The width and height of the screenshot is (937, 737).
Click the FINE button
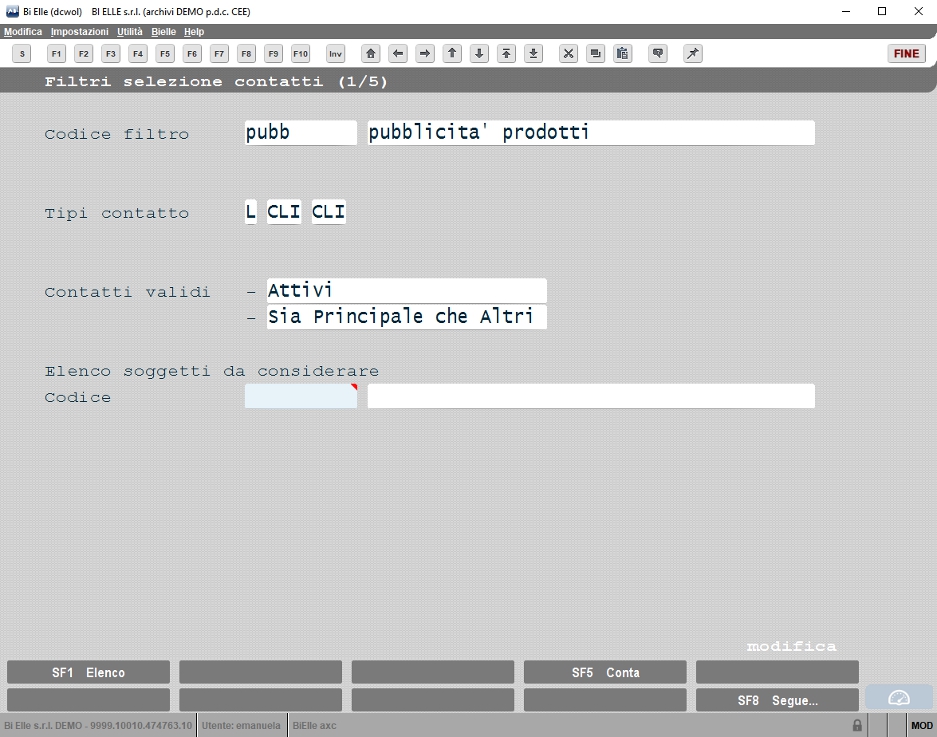(x=906, y=54)
